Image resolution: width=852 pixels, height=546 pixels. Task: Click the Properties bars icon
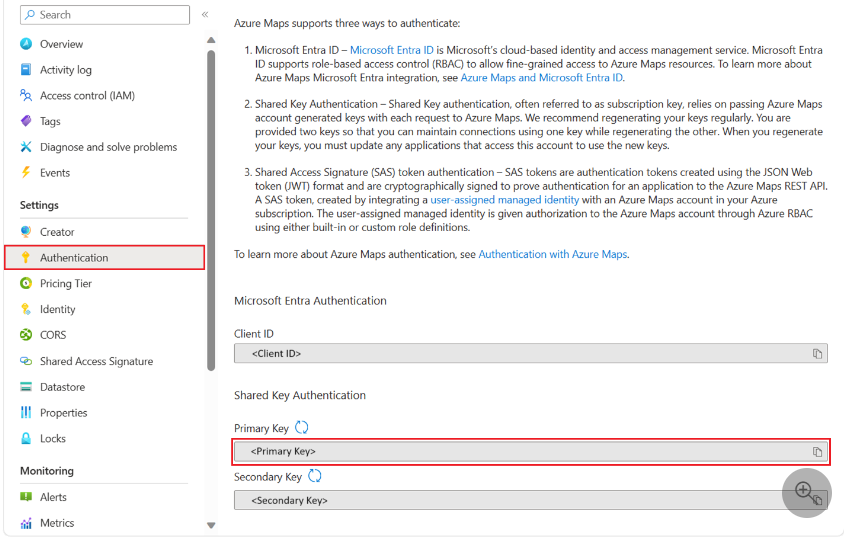click(x=26, y=412)
